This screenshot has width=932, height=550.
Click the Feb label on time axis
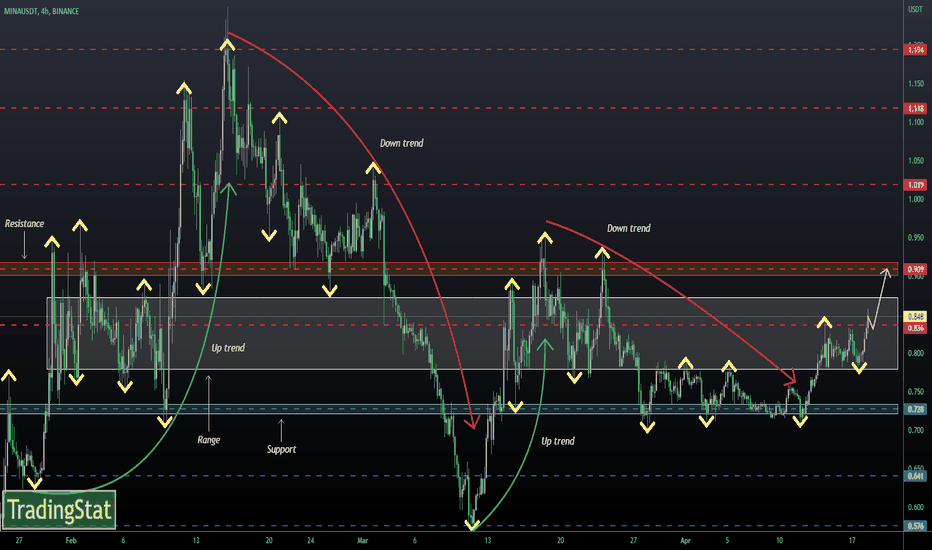[x=71, y=540]
